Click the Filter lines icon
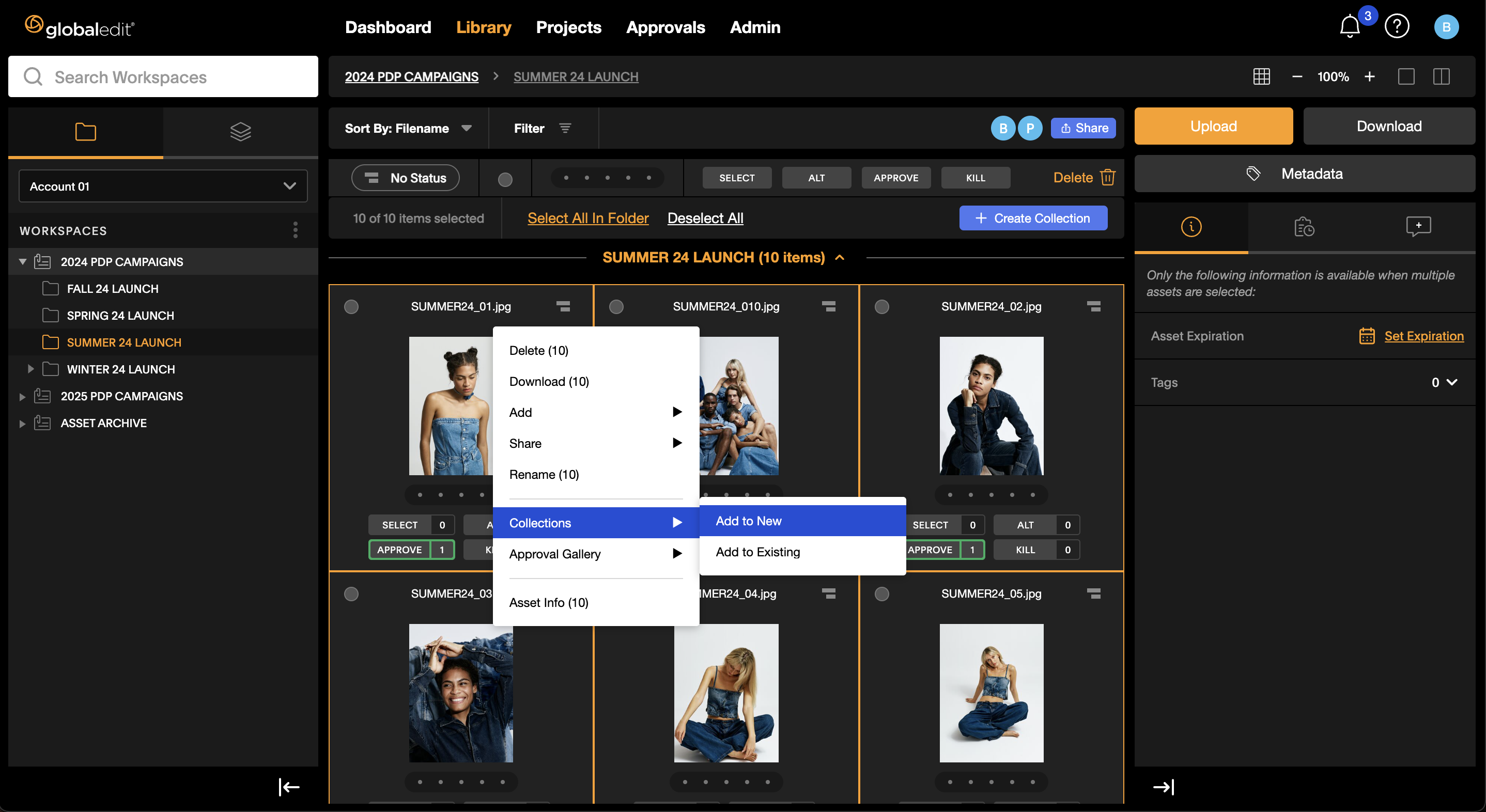Image resolution: width=1486 pixels, height=812 pixels. [565, 128]
